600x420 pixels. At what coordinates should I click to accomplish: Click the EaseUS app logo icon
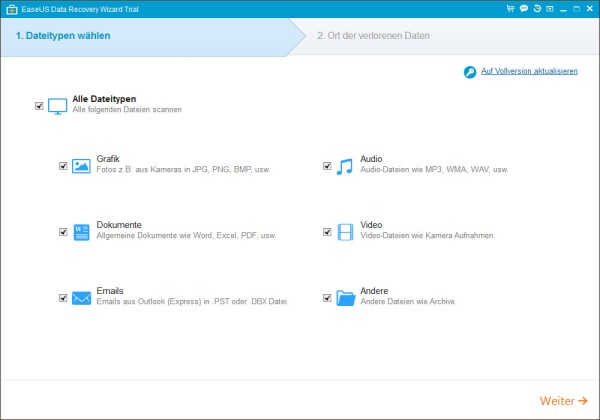pos(12,9)
